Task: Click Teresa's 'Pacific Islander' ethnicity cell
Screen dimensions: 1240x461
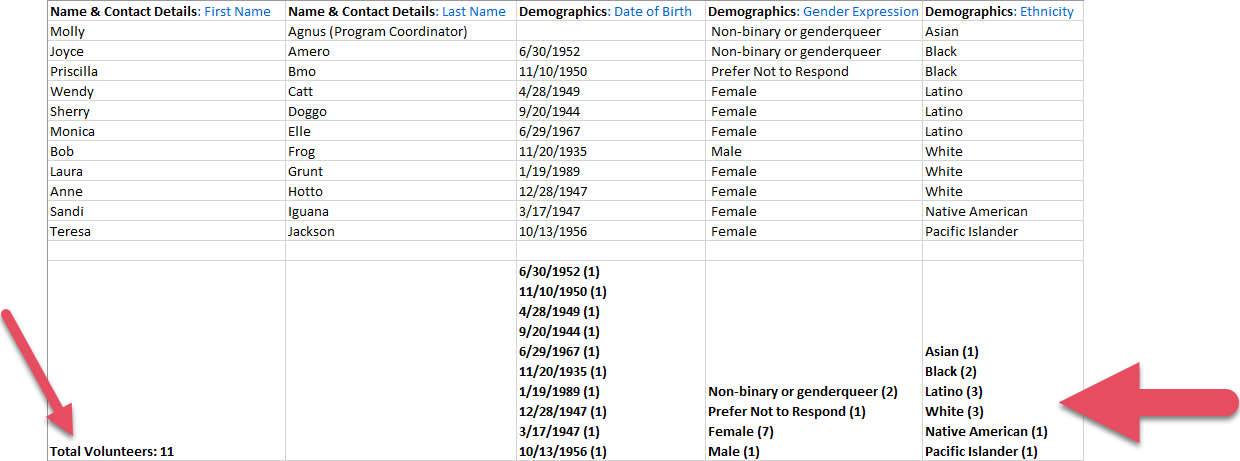Action: 1002,231
